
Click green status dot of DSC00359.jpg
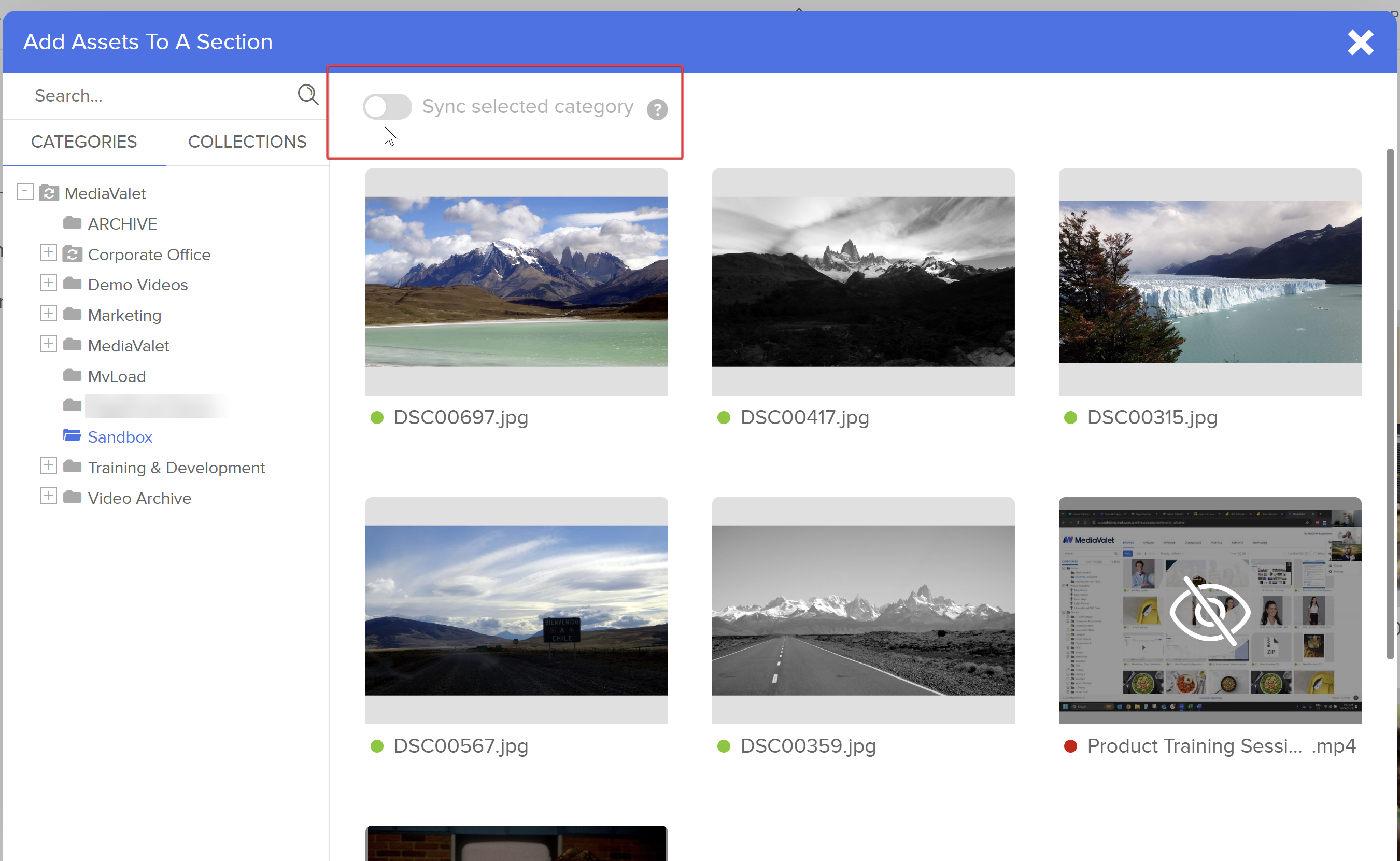click(x=724, y=746)
